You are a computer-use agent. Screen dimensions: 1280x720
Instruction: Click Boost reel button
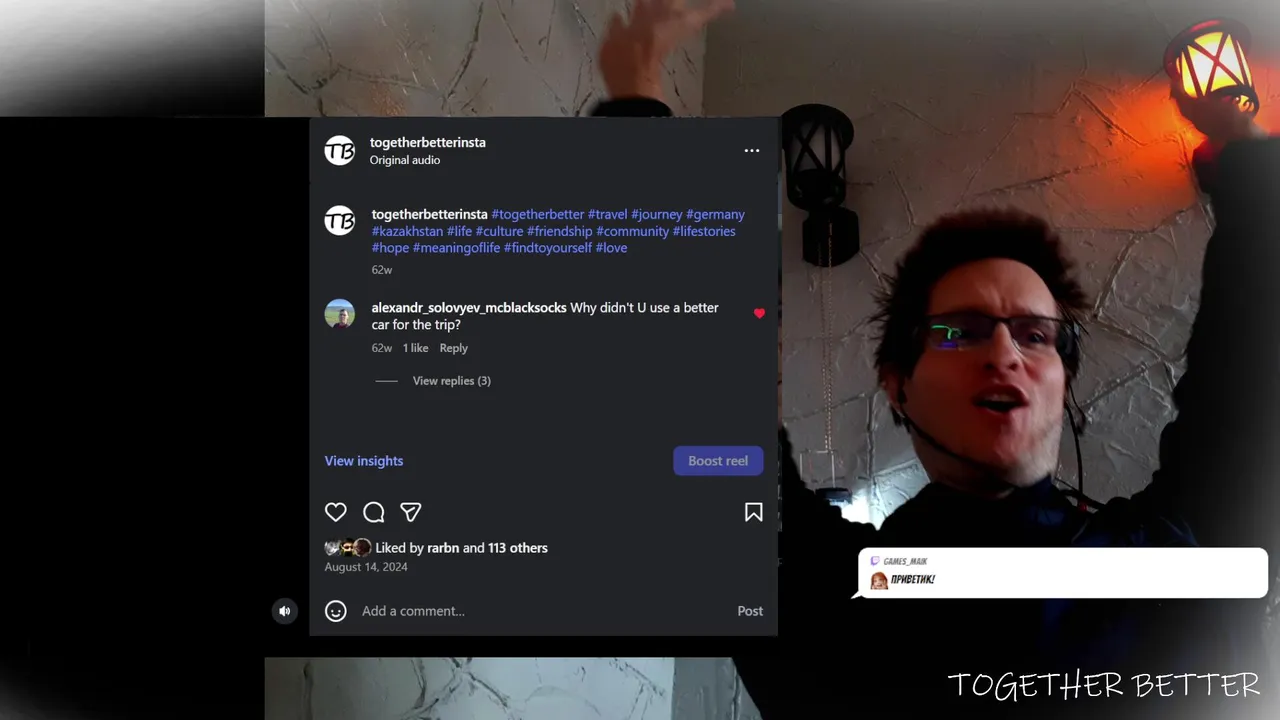pyautogui.click(x=718, y=461)
